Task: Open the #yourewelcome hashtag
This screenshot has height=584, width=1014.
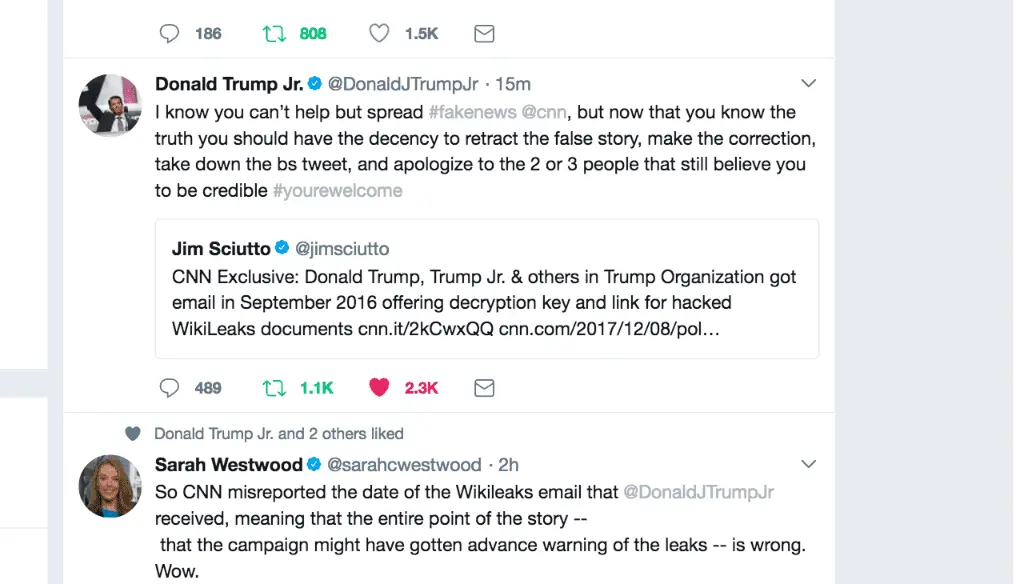Action: [x=337, y=190]
